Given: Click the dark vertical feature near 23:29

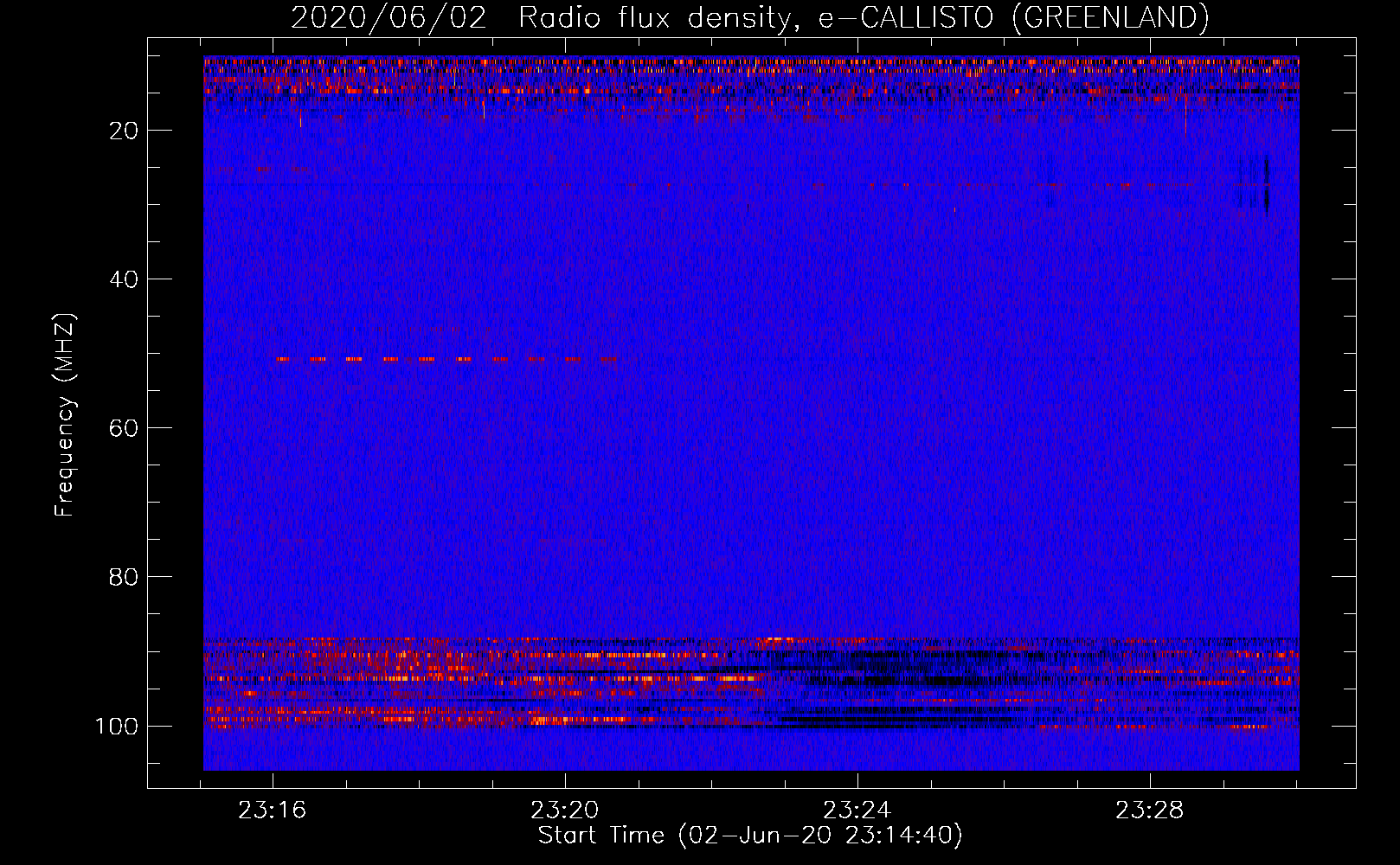Looking at the screenshot, I should 1266,186.
